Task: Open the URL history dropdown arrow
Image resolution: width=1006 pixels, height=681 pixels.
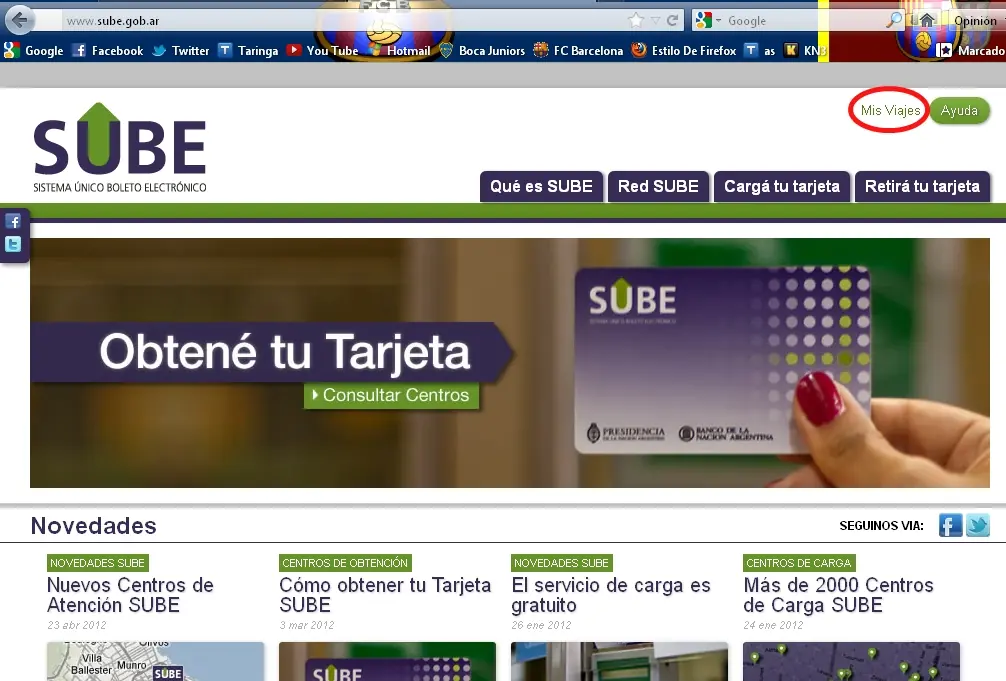Action: [655, 21]
